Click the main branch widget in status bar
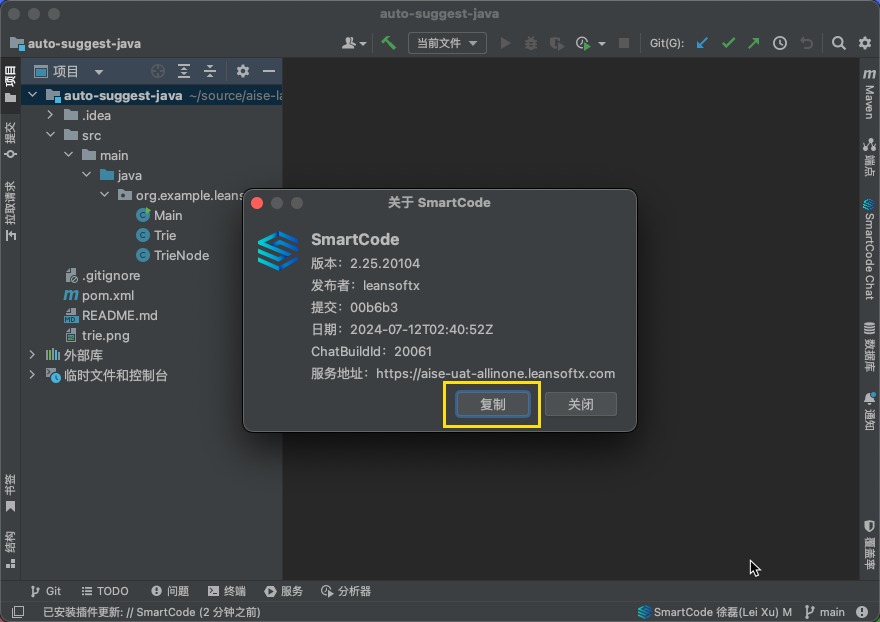 point(824,612)
